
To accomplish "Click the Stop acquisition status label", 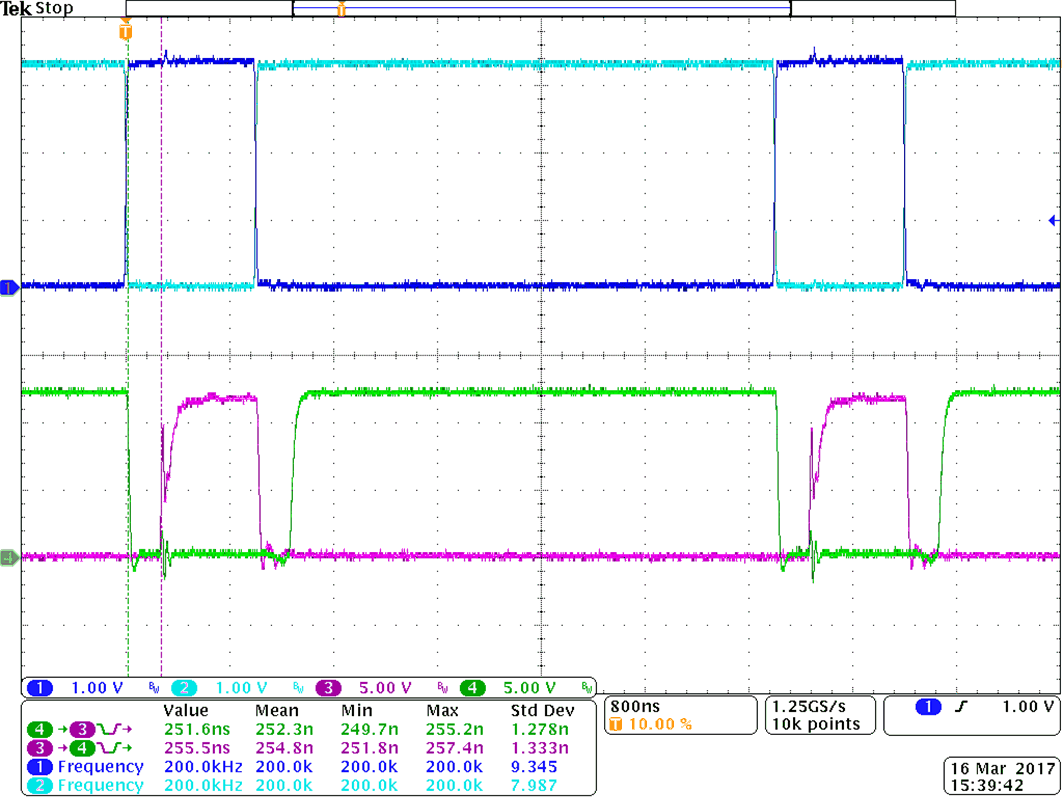I will click(55, 9).
